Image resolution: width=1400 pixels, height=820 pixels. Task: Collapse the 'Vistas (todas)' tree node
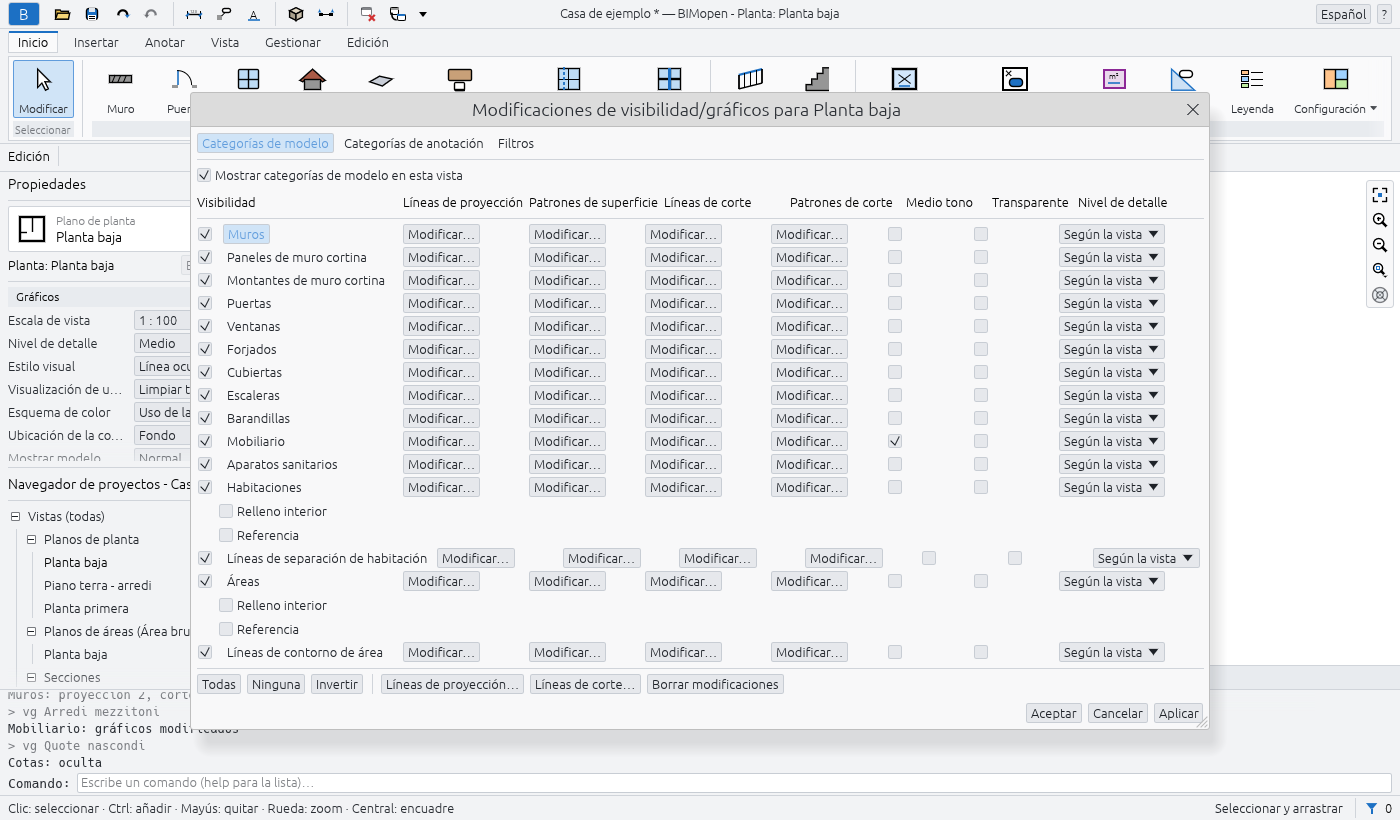click(x=16, y=517)
